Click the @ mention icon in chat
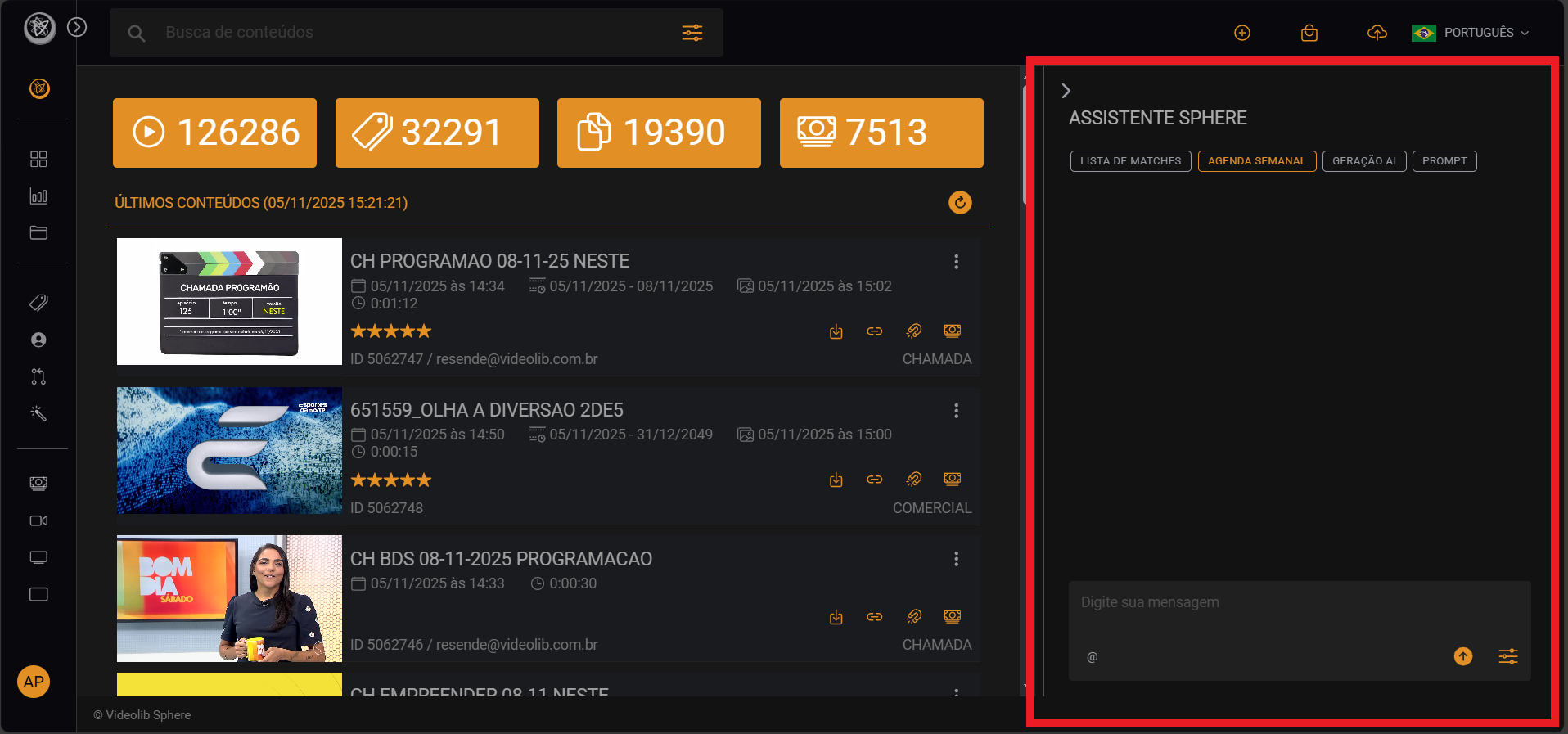The width and height of the screenshot is (1568, 734). (1092, 657)
